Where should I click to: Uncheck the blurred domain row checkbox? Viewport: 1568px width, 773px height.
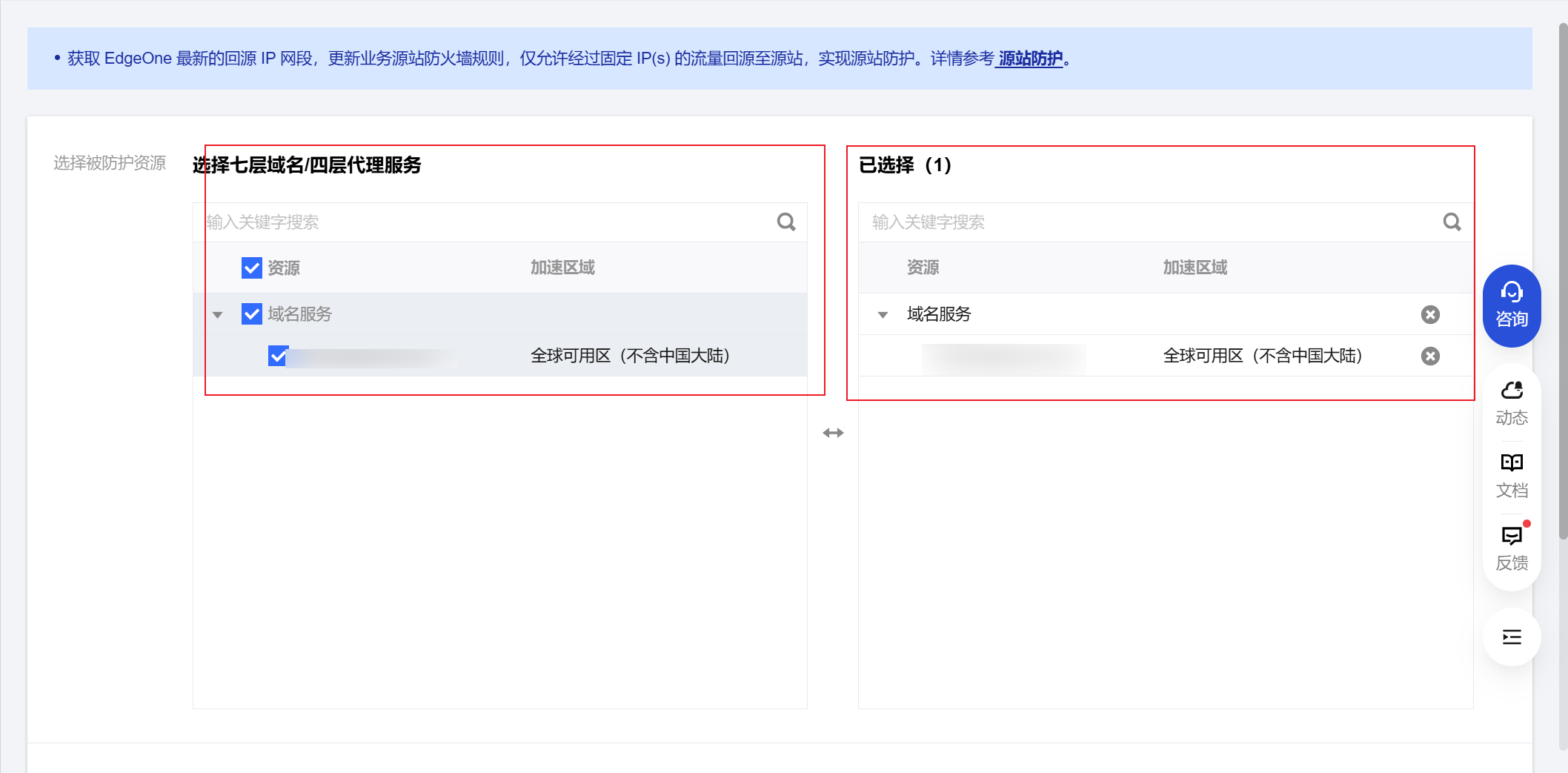279,356
